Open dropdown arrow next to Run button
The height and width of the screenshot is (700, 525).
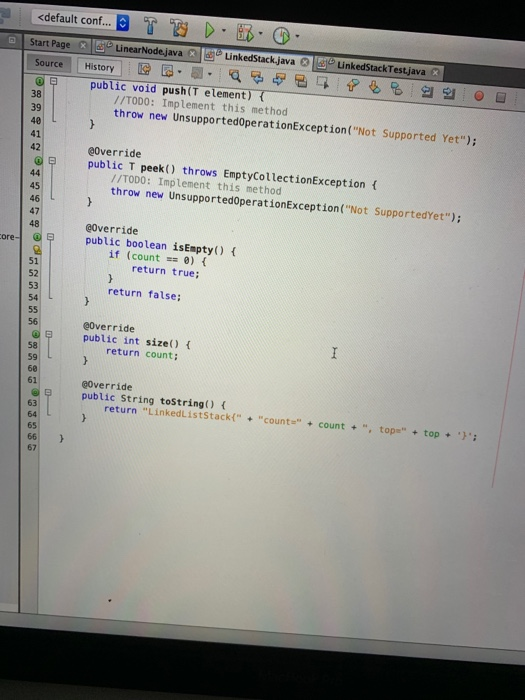click(x=224, y=31)
